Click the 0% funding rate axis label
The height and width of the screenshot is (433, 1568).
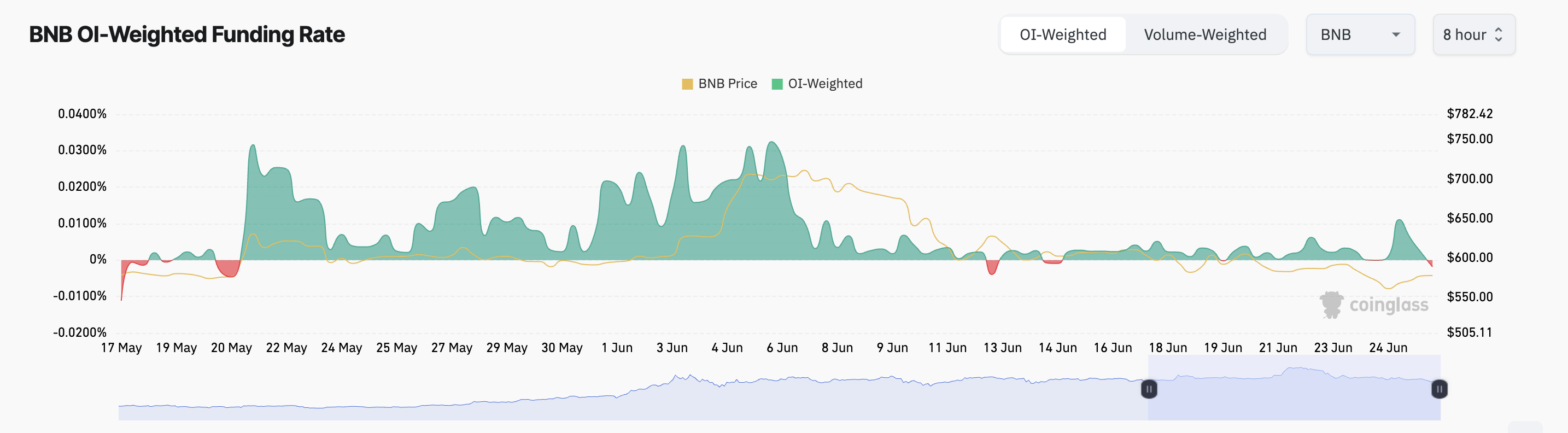(x=98, y=260)
